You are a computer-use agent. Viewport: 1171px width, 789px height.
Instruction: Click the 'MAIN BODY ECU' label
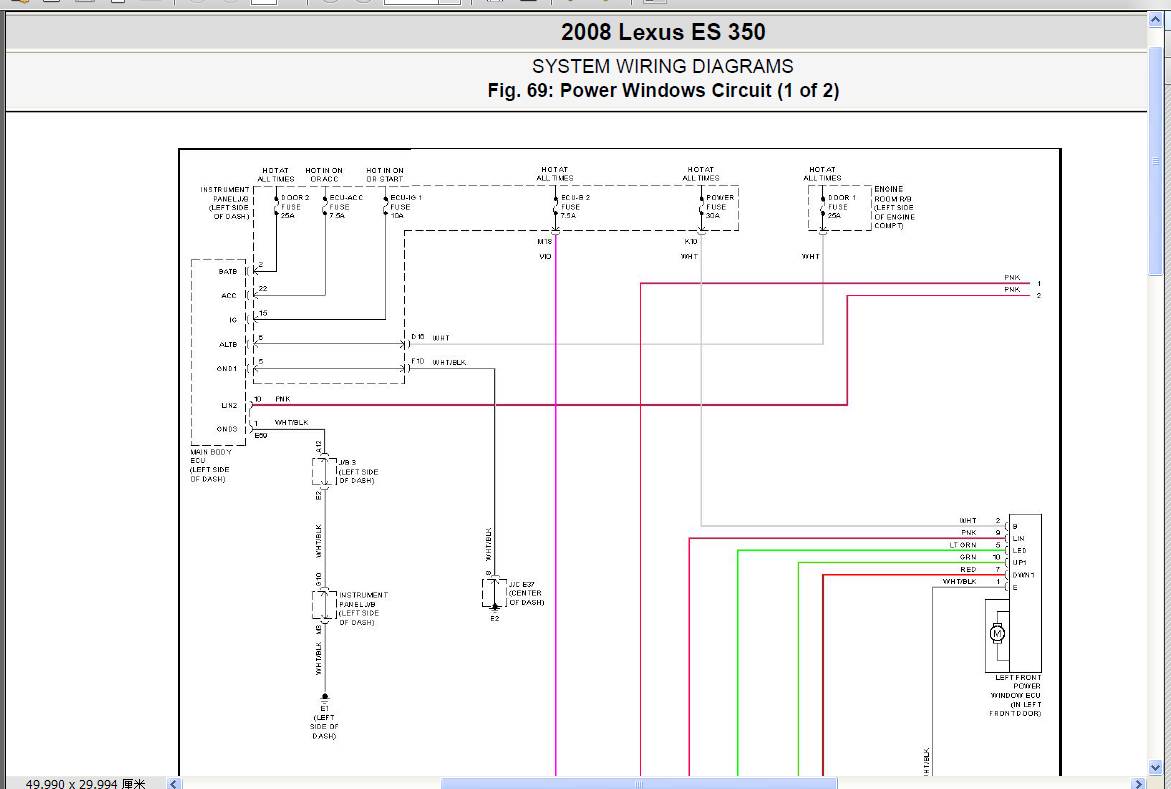pos(211,465)
